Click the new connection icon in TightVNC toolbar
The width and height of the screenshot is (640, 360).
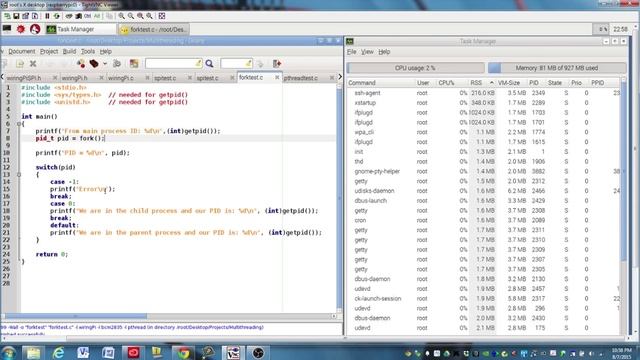pyautogui.click(x=7, y=16)
